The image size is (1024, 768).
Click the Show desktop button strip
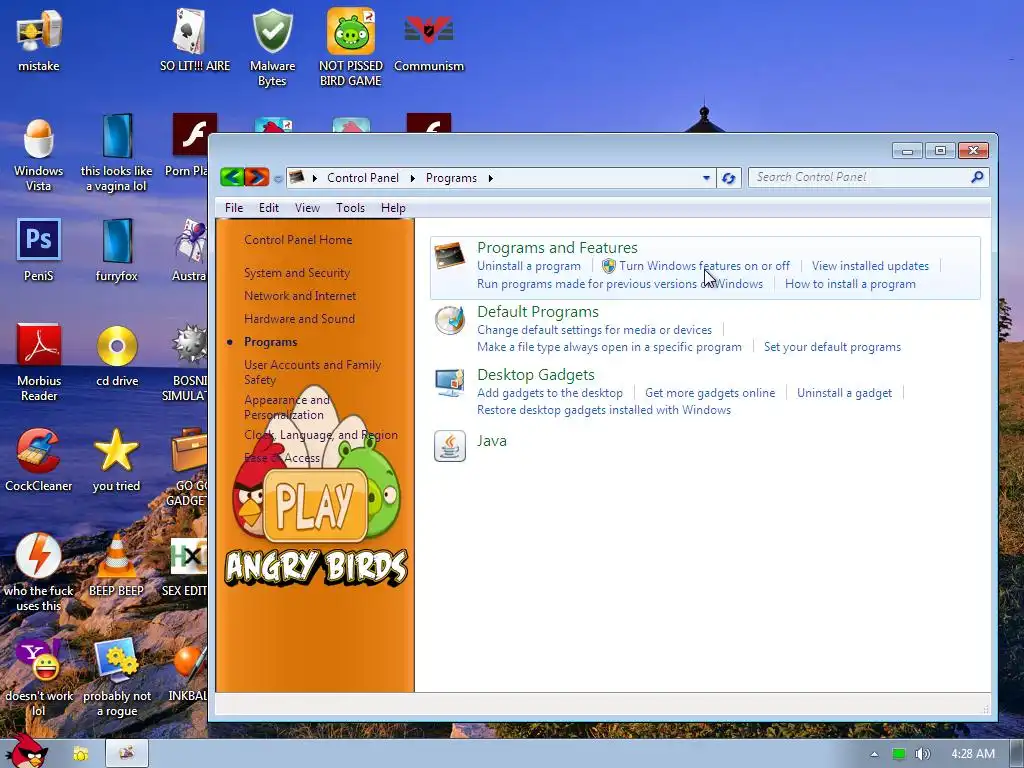pyautogui.click(x=1017, y=754)
